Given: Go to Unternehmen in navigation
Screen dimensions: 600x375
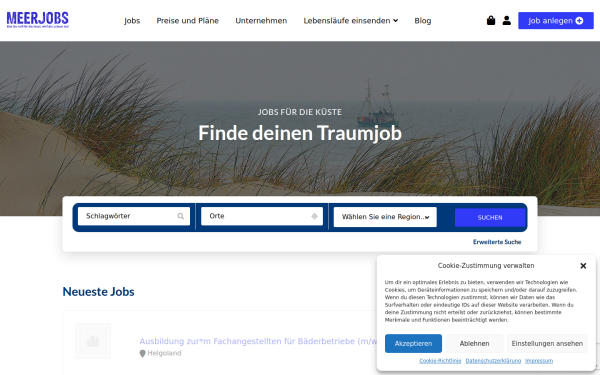Looking at the screenshot, I should pos(261,21).
